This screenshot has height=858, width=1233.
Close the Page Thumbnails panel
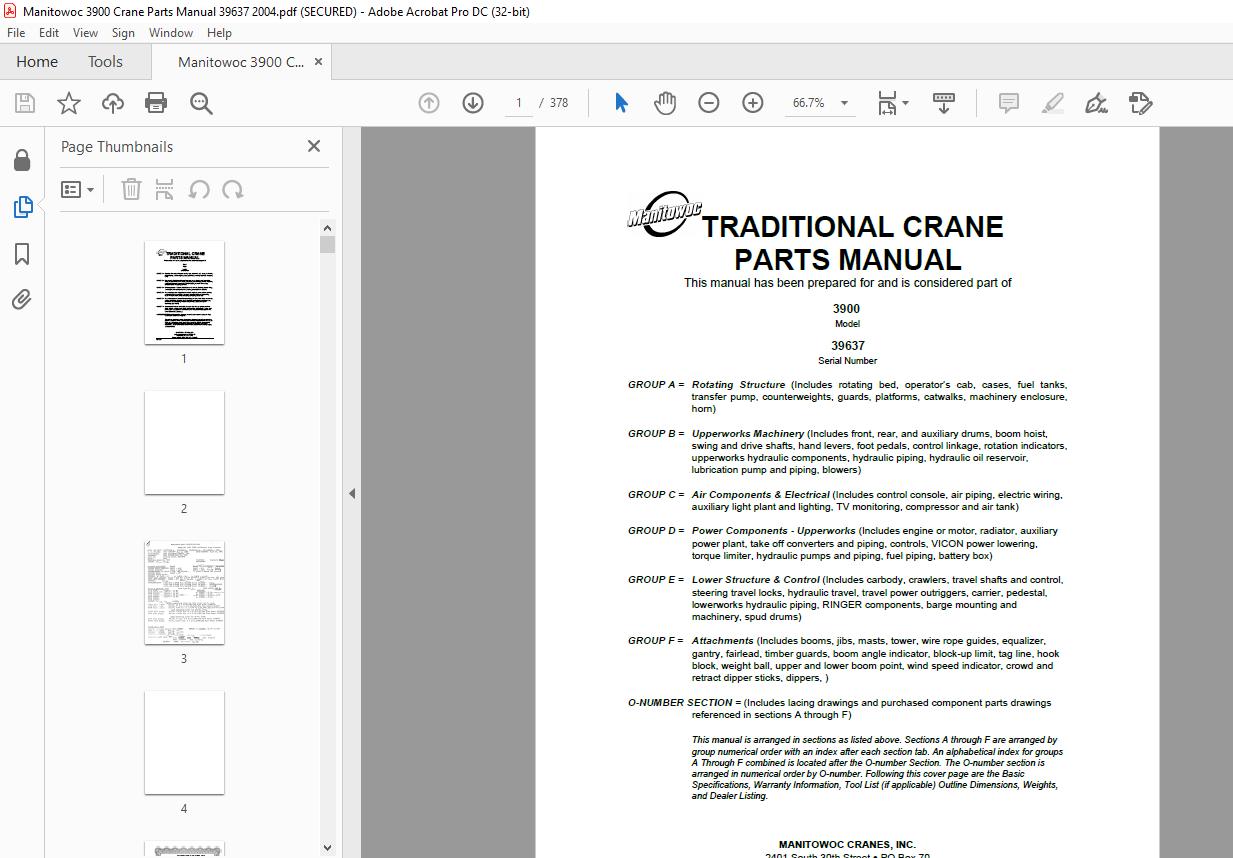314,146
